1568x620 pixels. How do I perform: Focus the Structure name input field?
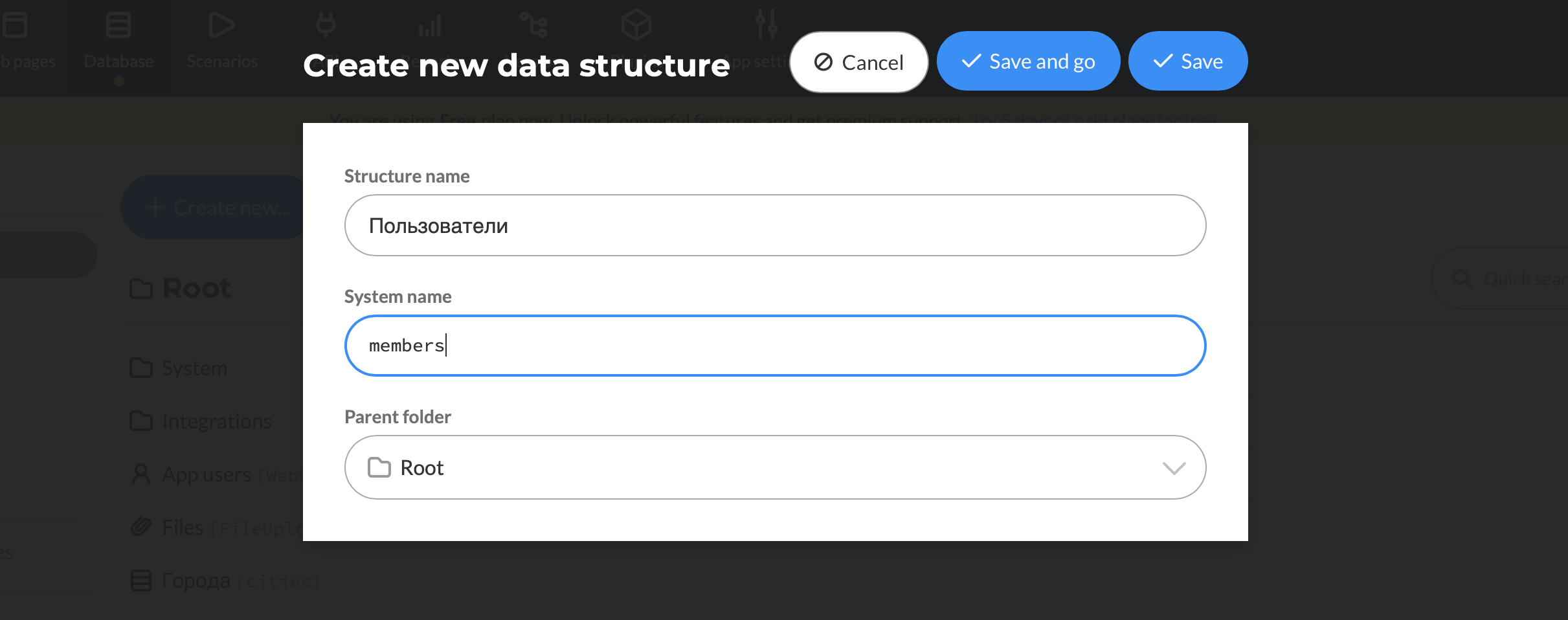pos(775,225)
